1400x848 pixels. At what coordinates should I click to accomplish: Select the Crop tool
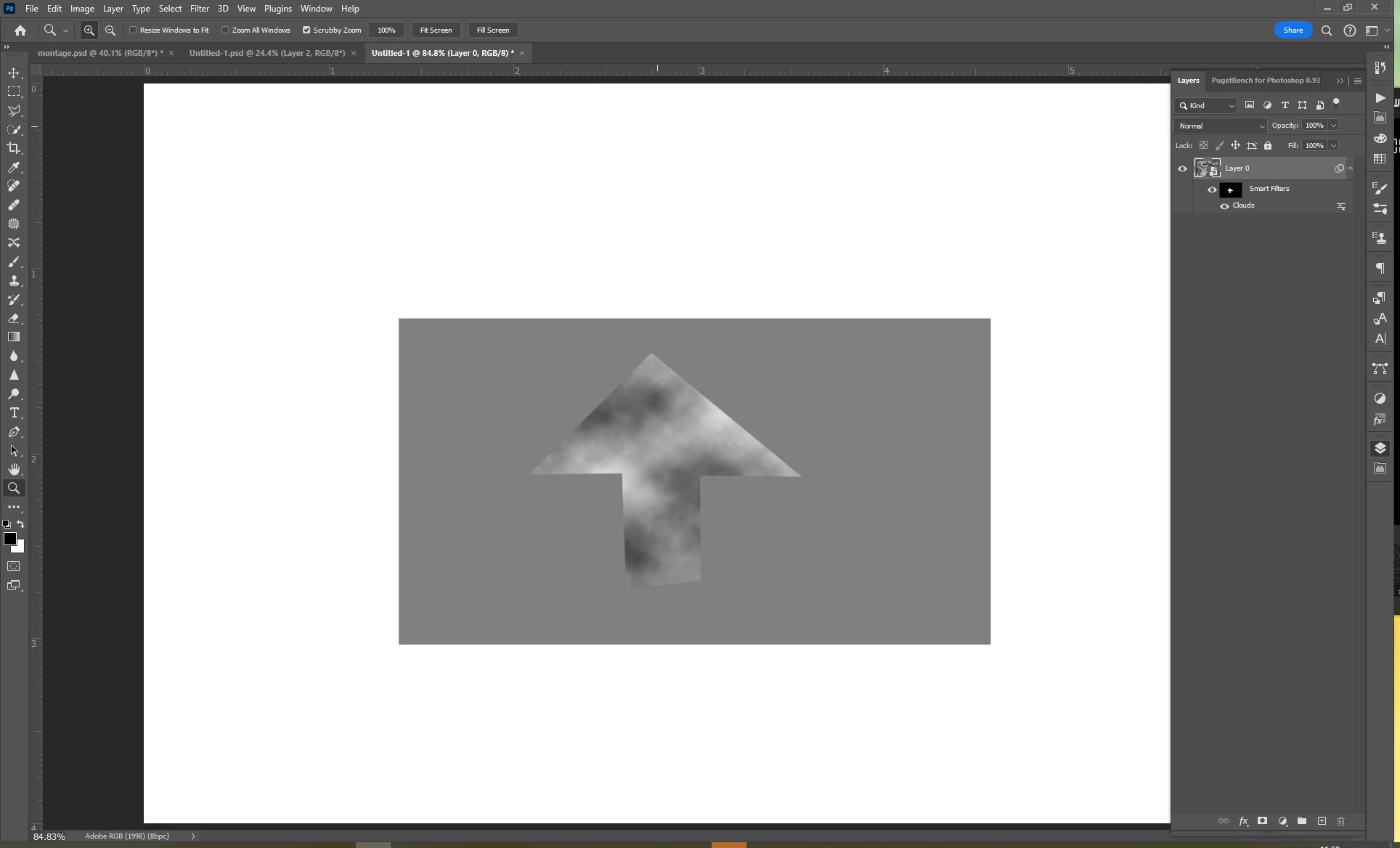(14, 148)
